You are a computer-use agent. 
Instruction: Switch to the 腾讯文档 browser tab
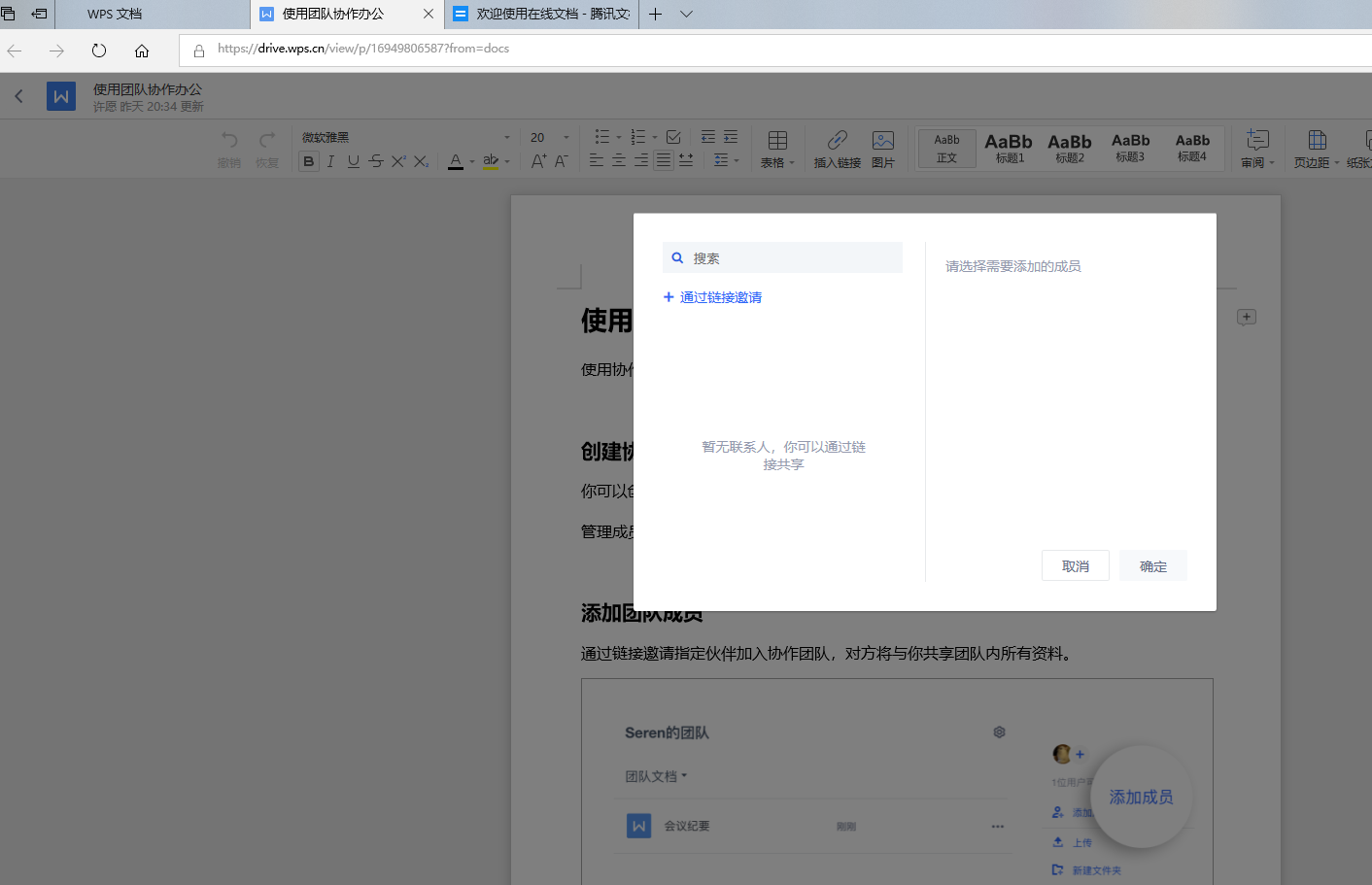541,15
